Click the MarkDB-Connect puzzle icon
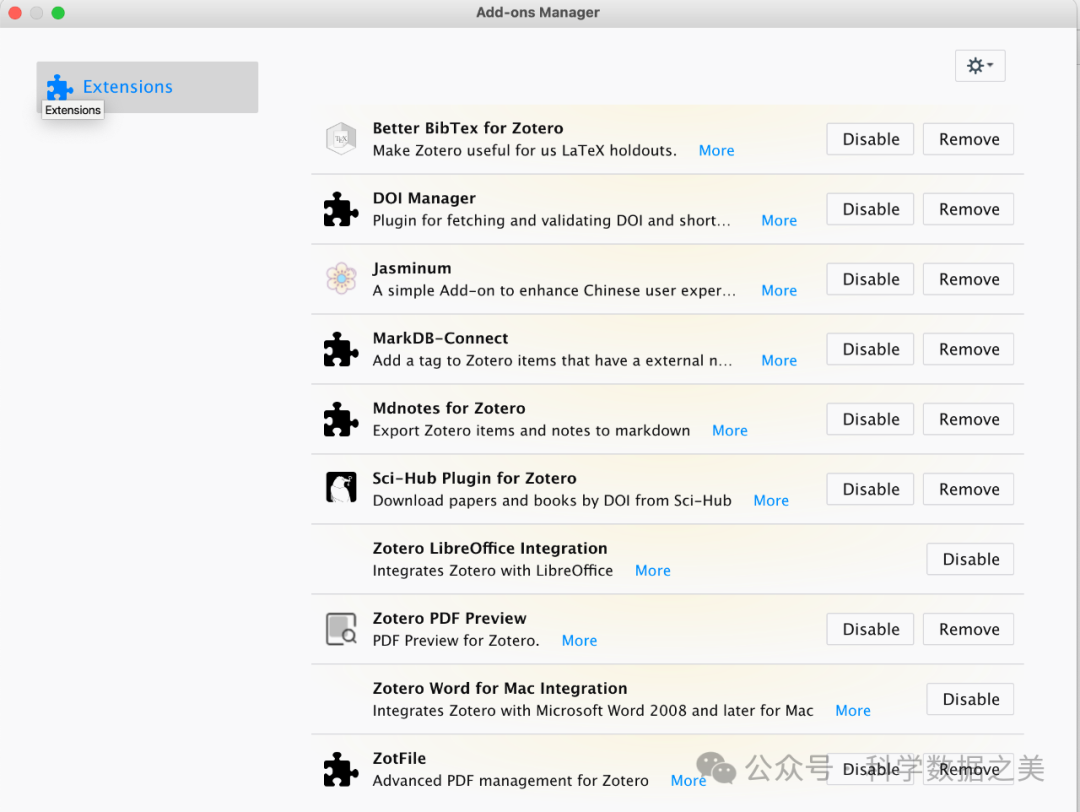The width and height of the screenshot is (1080, 812). point(341,349)
